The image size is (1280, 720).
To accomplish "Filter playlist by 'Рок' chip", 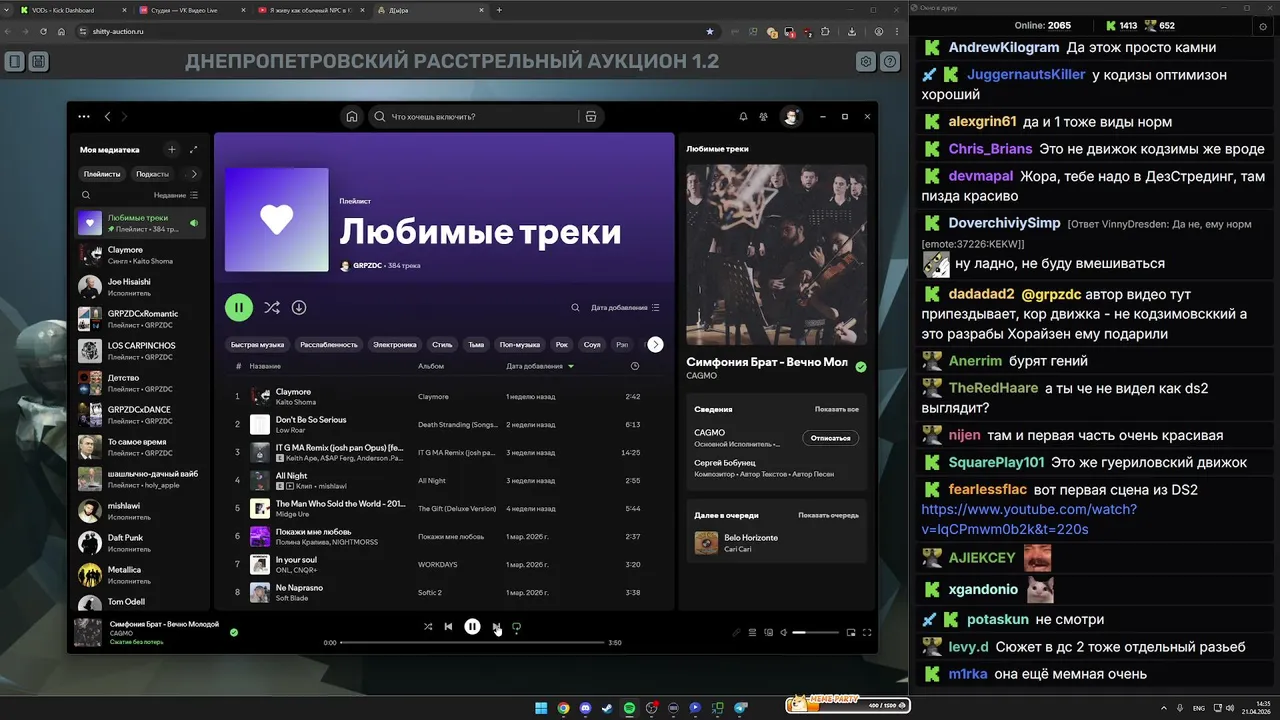I will [562, 345].
